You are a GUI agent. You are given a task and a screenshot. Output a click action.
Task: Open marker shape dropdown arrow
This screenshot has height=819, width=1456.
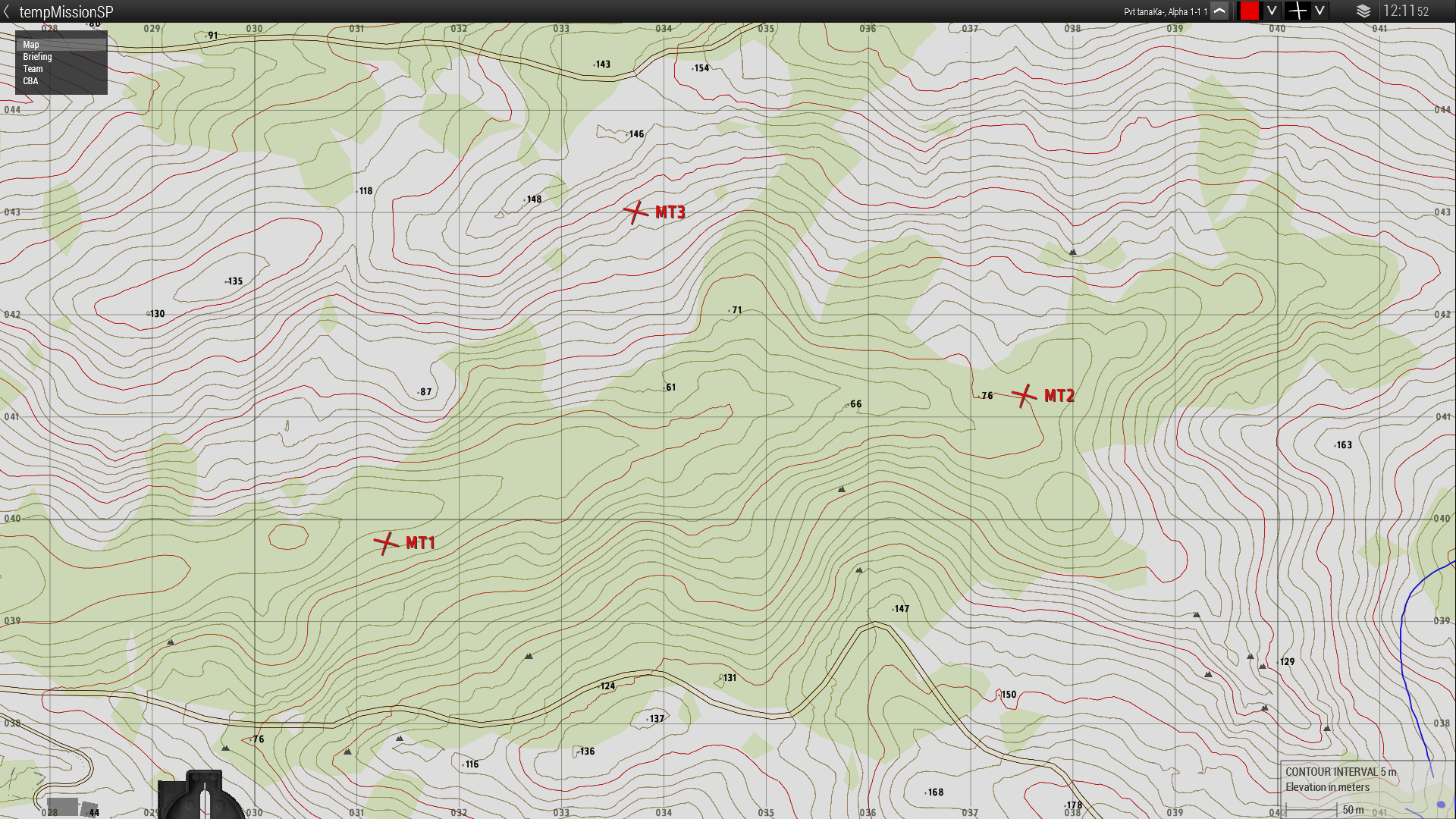click(x=1319, y=11)
